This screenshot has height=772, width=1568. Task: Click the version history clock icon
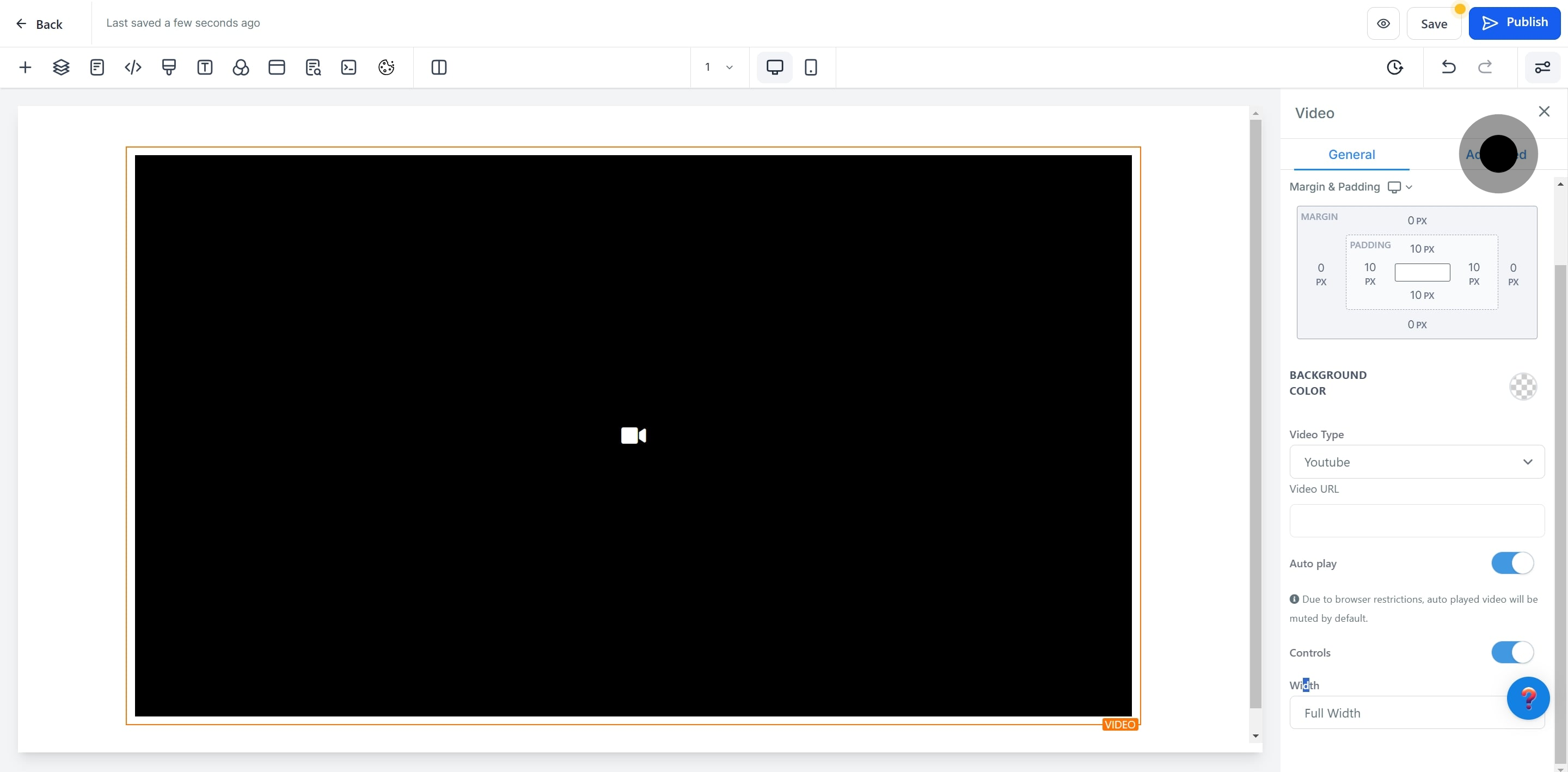pyautogui.click(x=1394, y=67)
